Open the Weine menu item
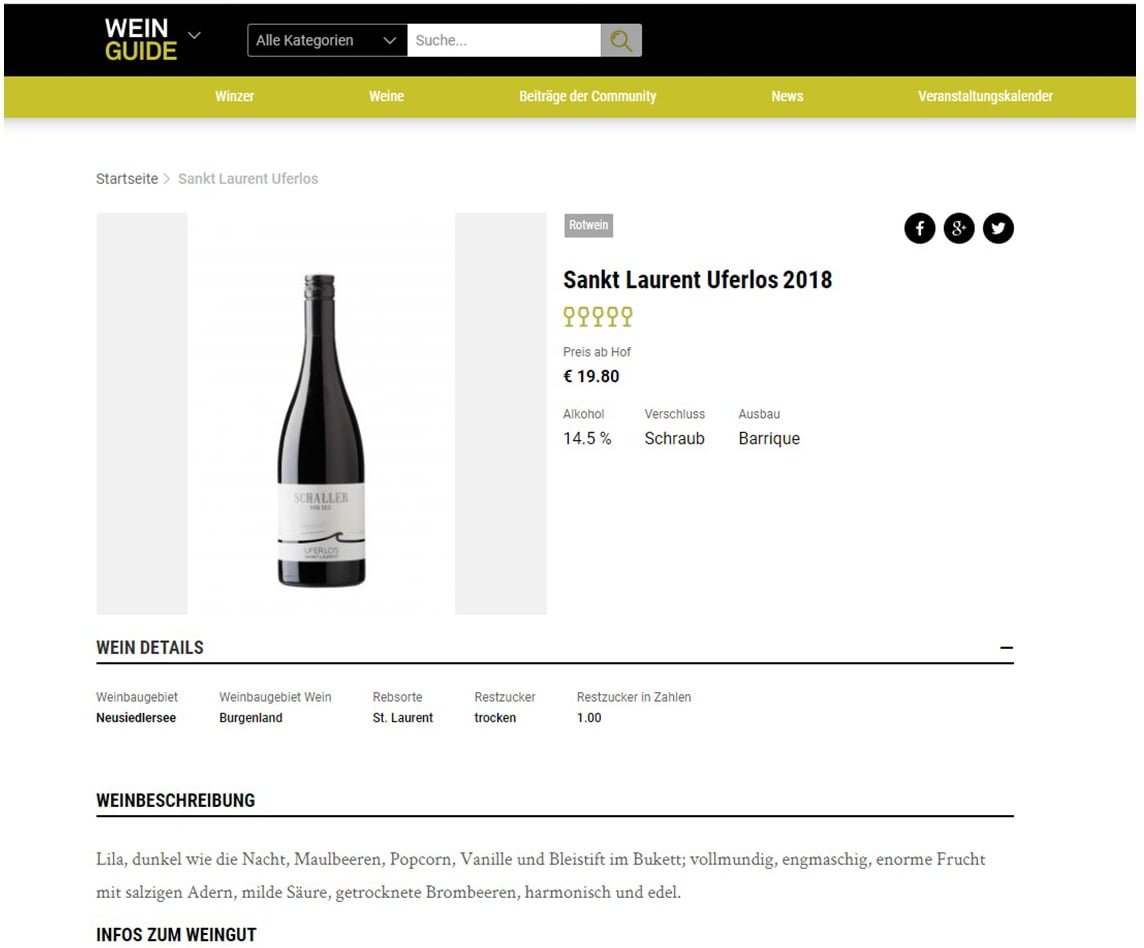The width and height of the screenshot is (1144, 948). click(x=386, y=96)
